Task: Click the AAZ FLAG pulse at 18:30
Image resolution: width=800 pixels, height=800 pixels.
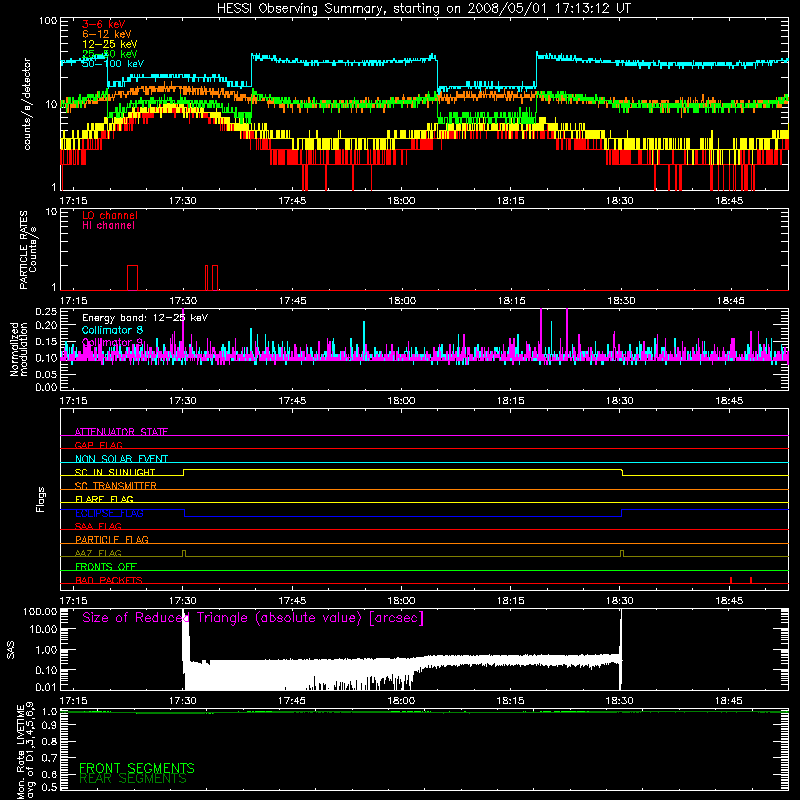Action: (621, 554)
